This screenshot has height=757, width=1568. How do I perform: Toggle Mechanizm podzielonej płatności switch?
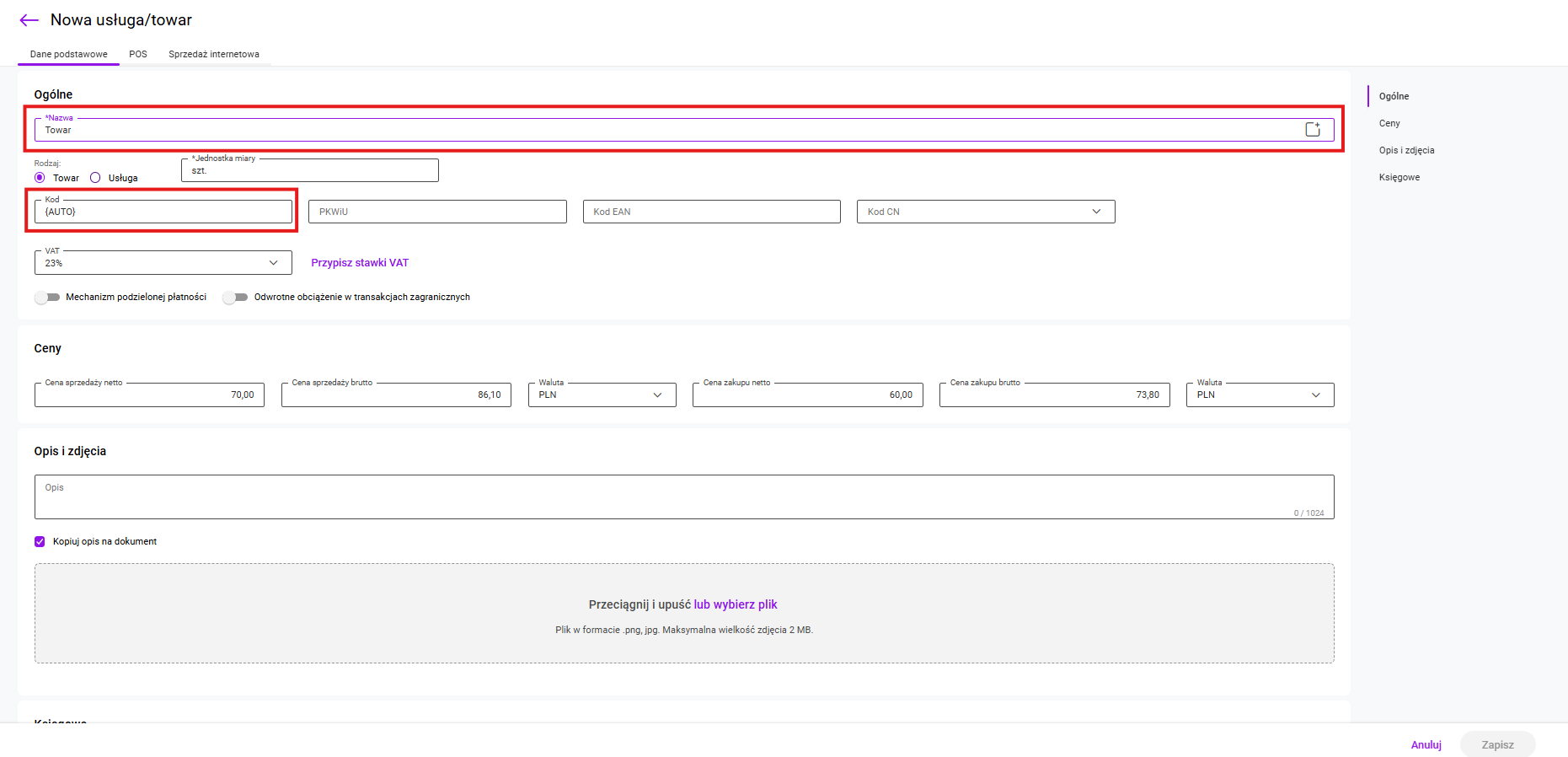[x=47, y=298]
